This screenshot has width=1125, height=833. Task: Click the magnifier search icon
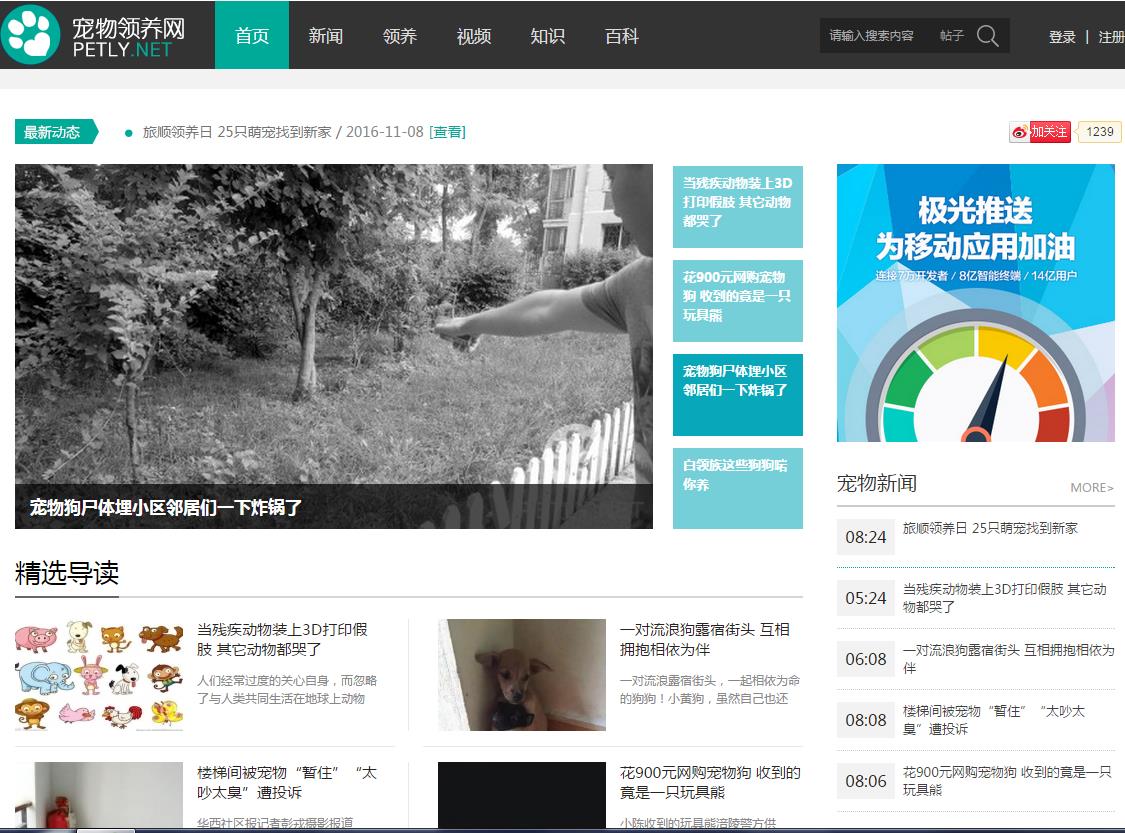(x=988, y=36)
